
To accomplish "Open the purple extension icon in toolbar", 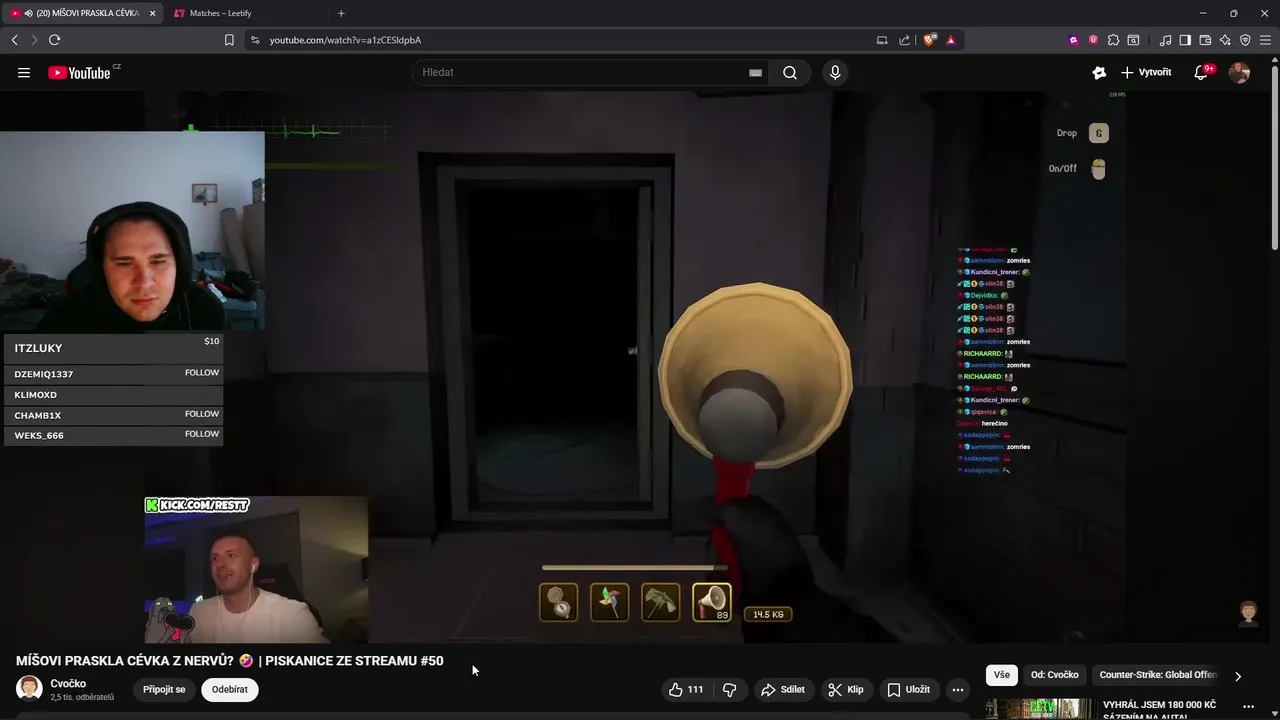I will pyautogui.click(x=1074, y=40).
